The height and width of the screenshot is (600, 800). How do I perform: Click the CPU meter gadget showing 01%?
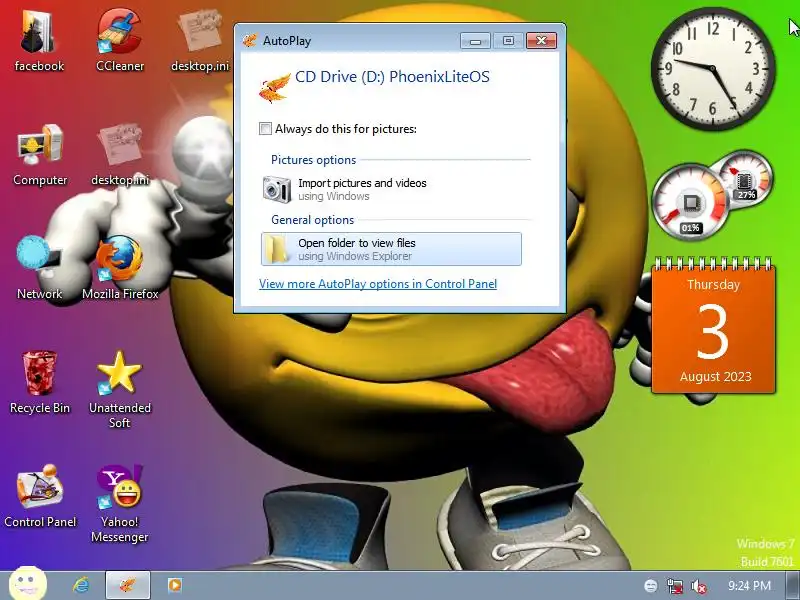coord(691,202)
